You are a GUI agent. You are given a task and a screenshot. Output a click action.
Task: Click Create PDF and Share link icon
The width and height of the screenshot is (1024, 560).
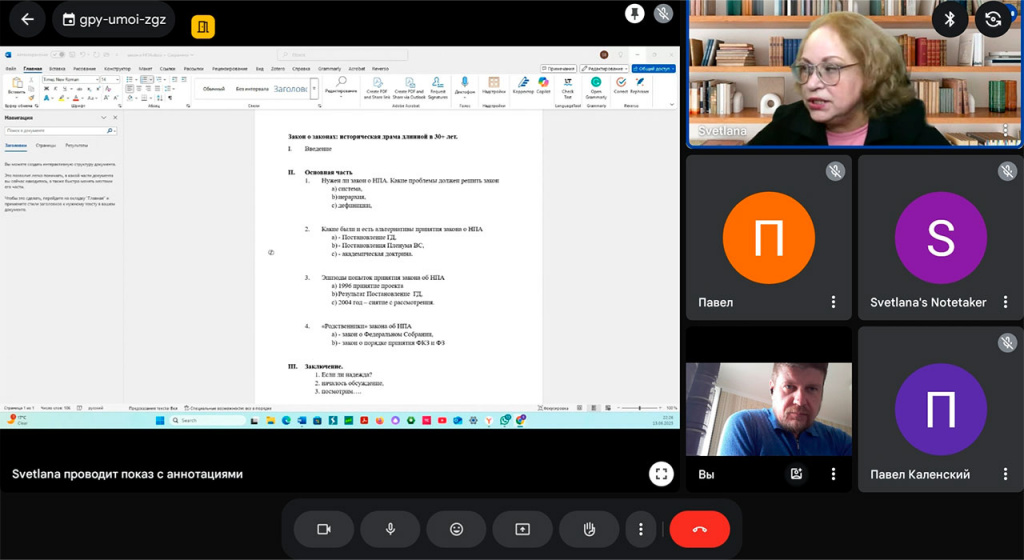(377, 88)
